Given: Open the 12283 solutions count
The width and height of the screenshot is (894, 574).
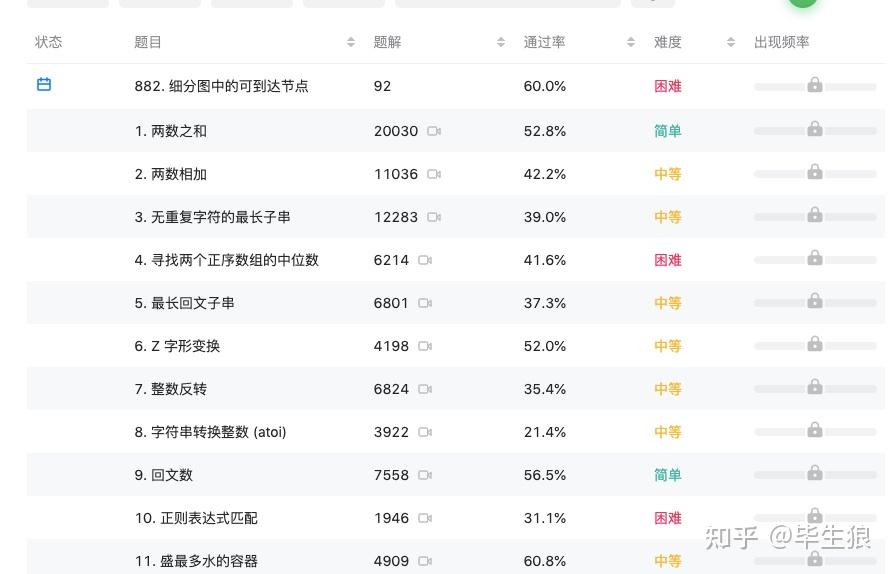Looking at the screenshot, I should coord(396,217).
